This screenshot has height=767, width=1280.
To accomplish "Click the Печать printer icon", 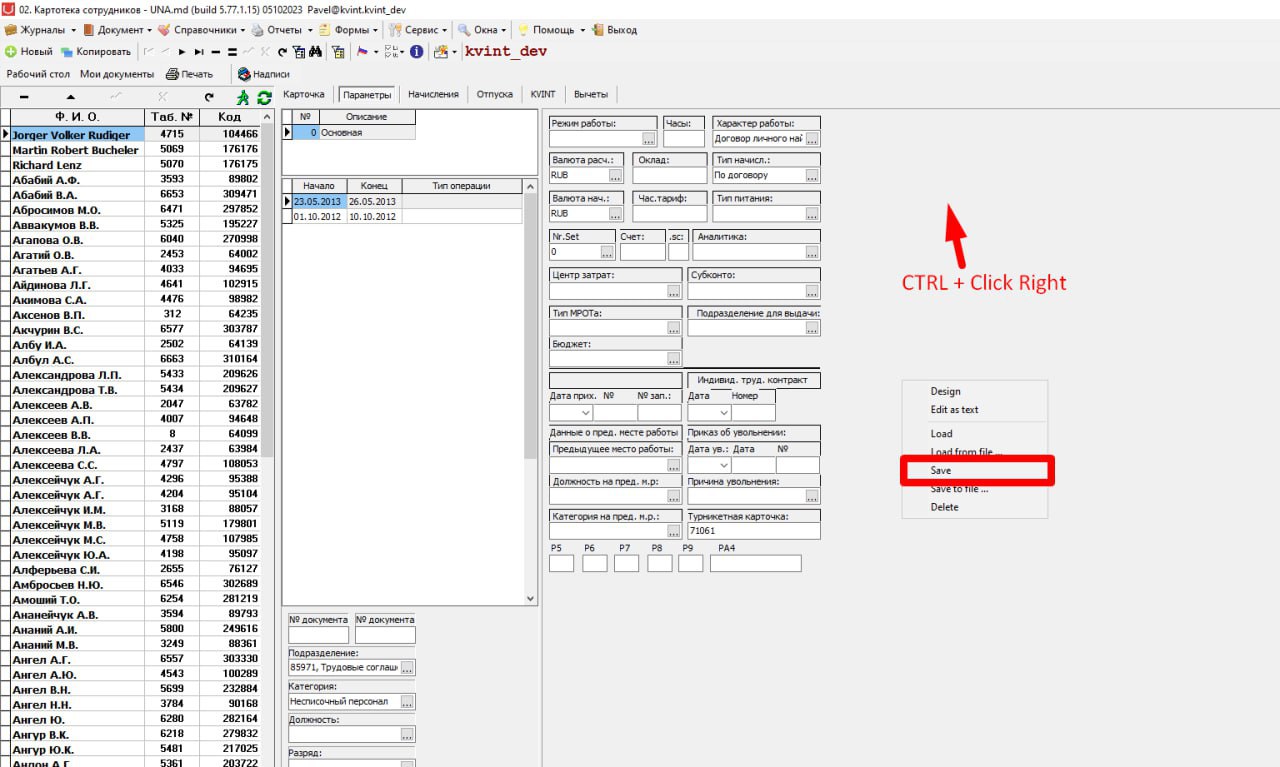I will tap(172, 74).
